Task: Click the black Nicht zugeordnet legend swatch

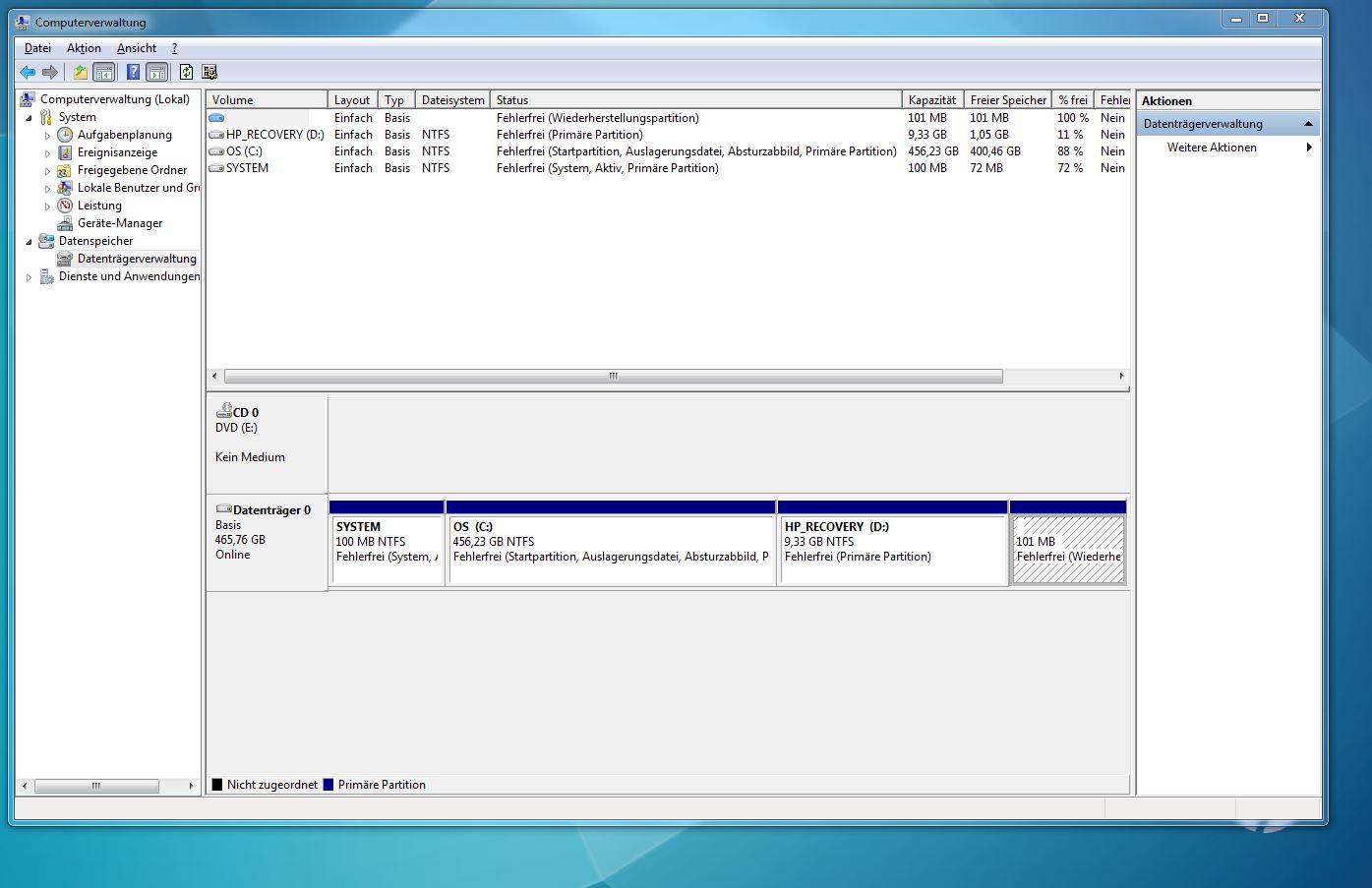Action: pyautogui.click(x=217, y=785)
